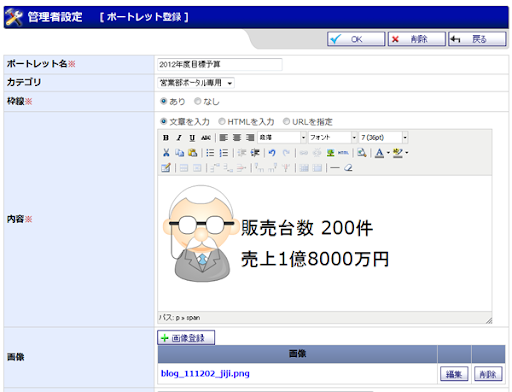This screenshot has width=512, height=392.
Task: Click the top 削除 delete button
Action: coord(417,39)
